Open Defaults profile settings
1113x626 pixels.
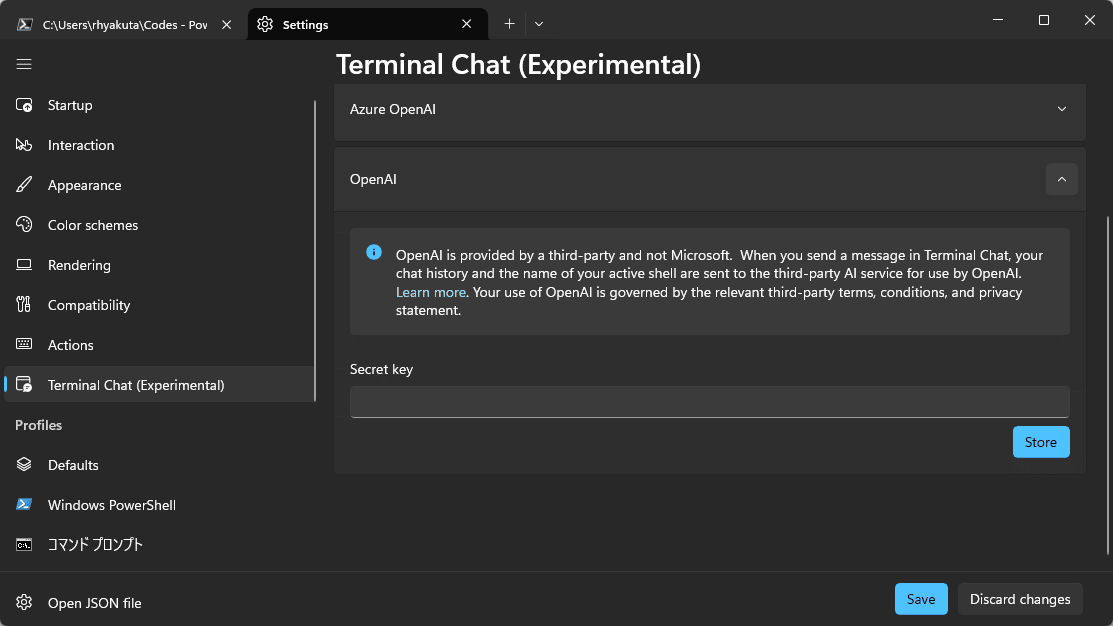(159, 465)
